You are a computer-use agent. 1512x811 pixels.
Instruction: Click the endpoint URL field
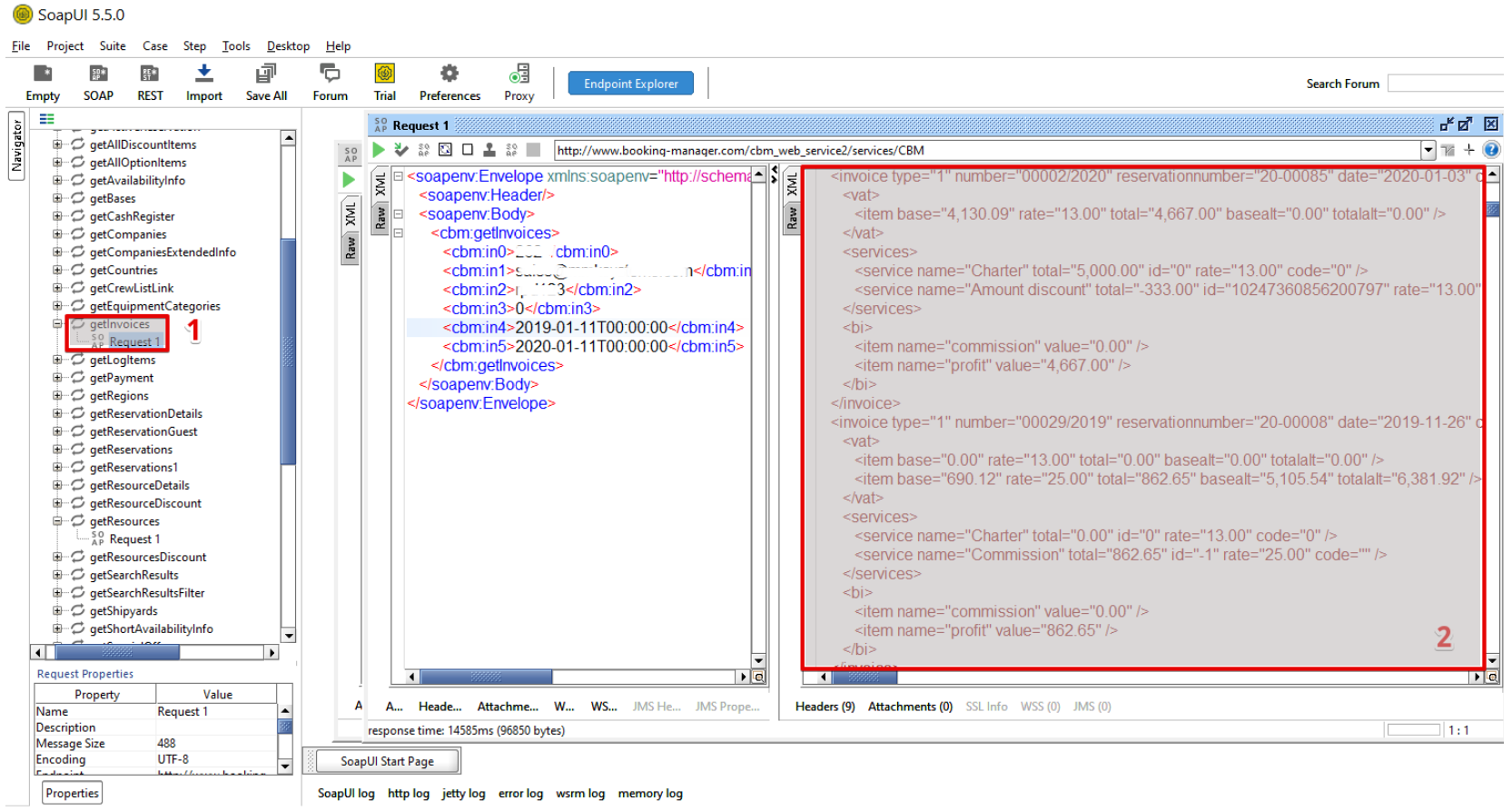988,150
